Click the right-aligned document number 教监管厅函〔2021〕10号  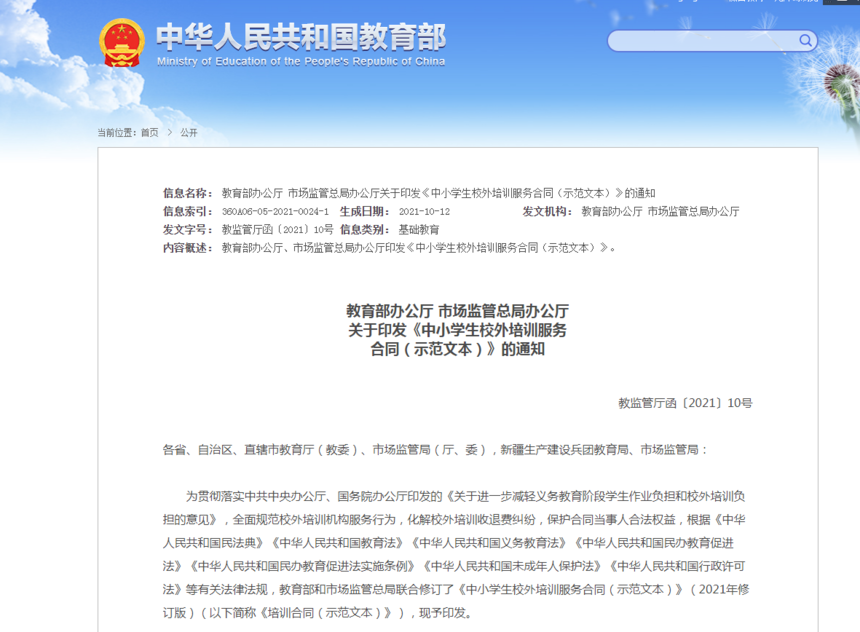[685, 403]
